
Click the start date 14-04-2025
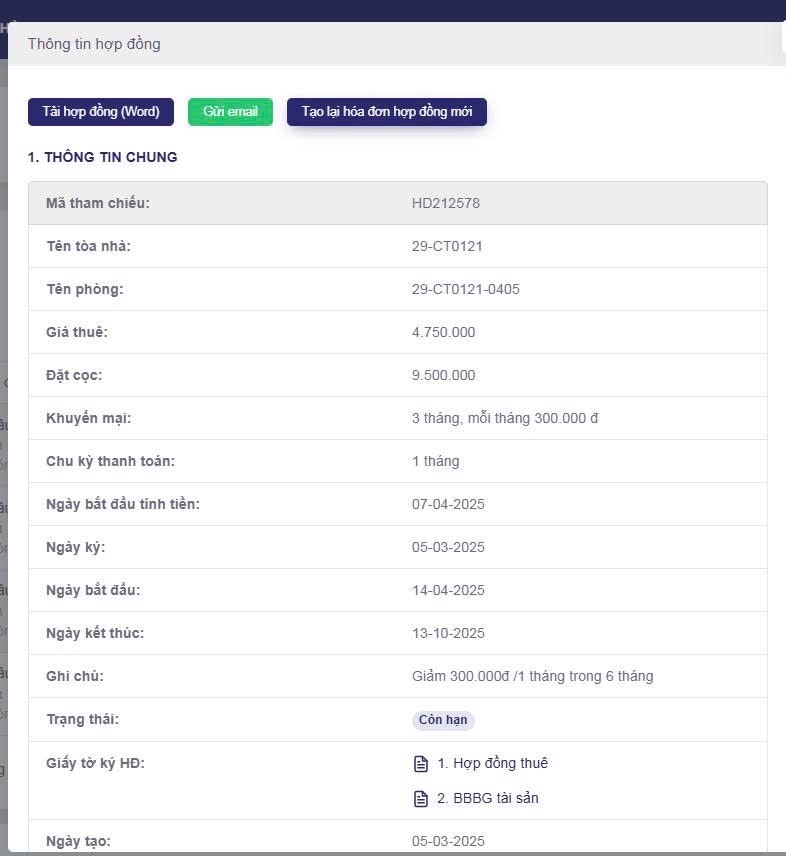pos(448,590)
